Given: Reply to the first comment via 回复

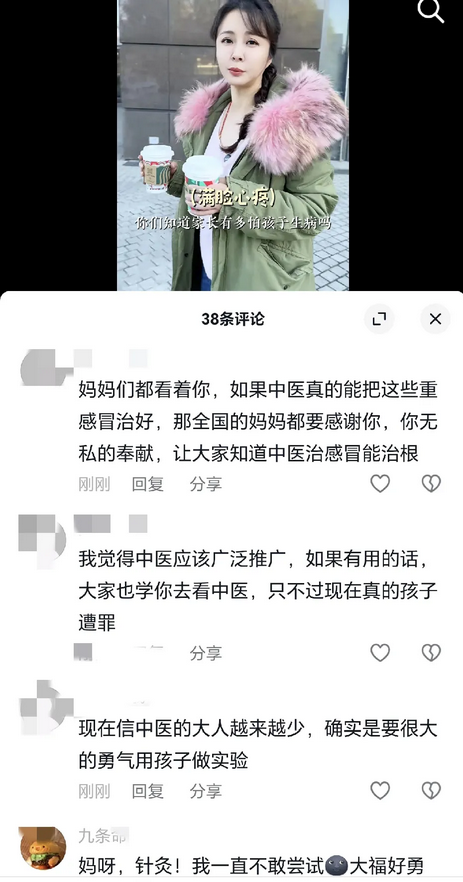Looking at the screenshot, I should 147,484.
